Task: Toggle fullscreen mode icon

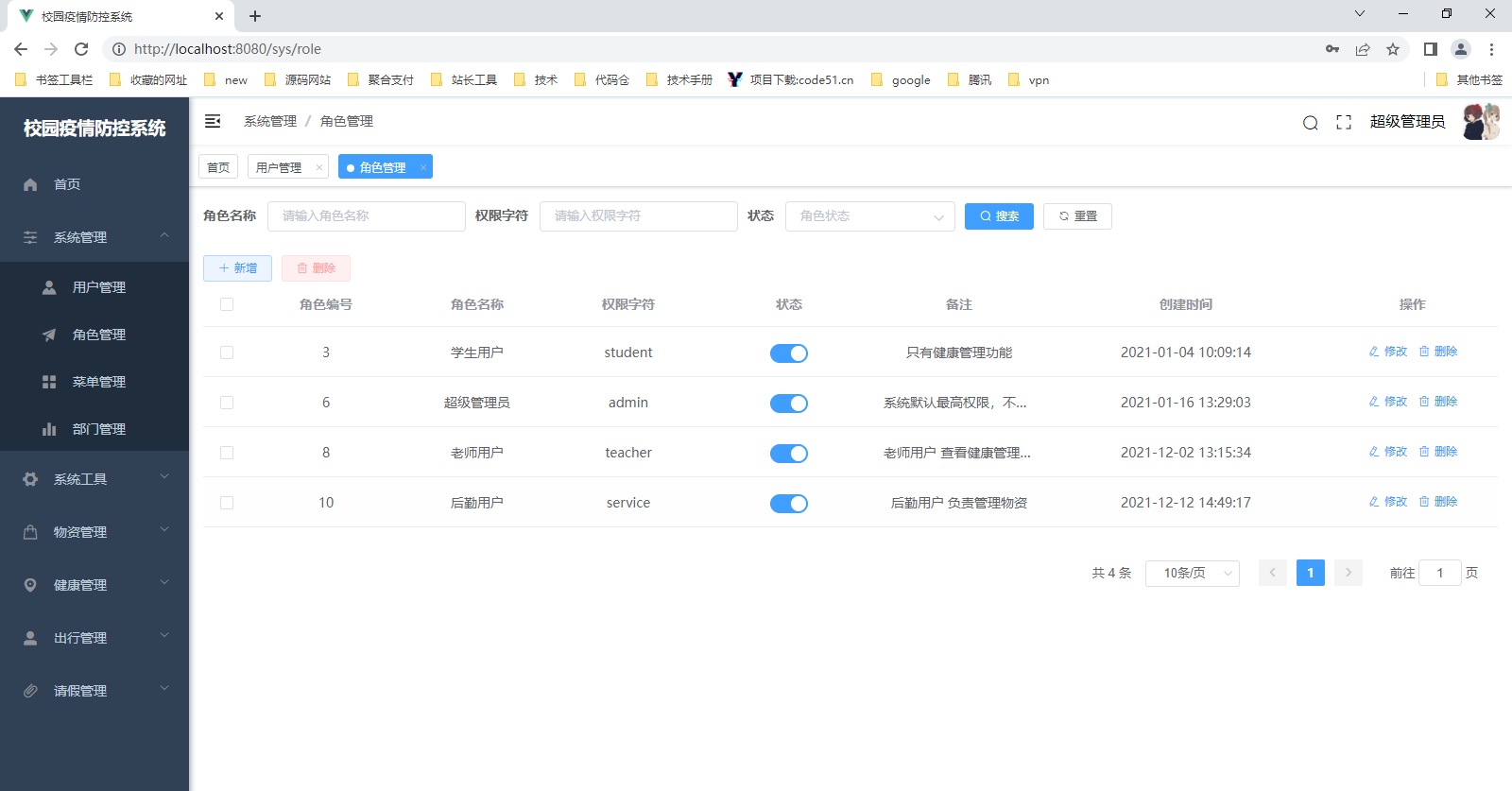Action: [x=1343, y=123]
